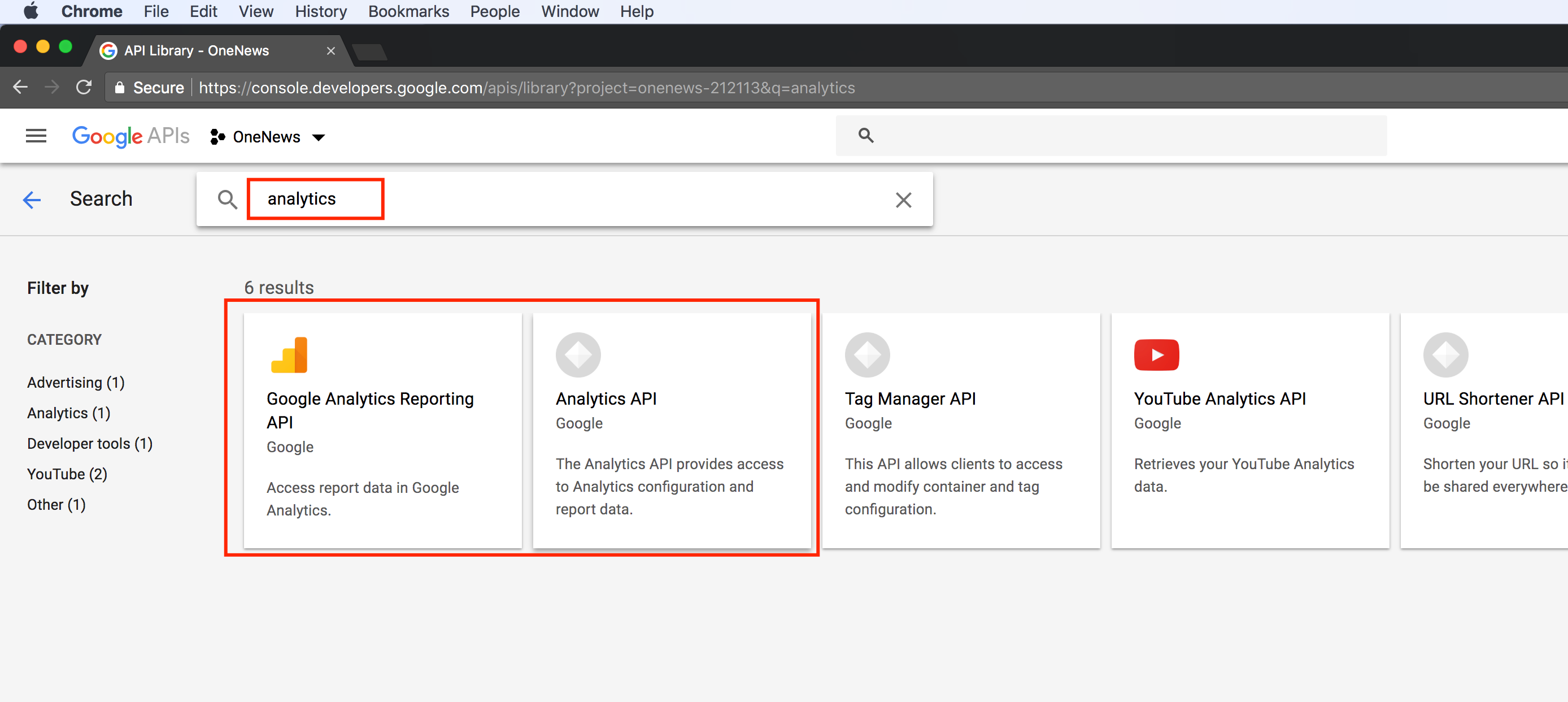Open the History menu
Image resolution: width=1568 pixels, height=702 pixels.
[x=320, y=11]
